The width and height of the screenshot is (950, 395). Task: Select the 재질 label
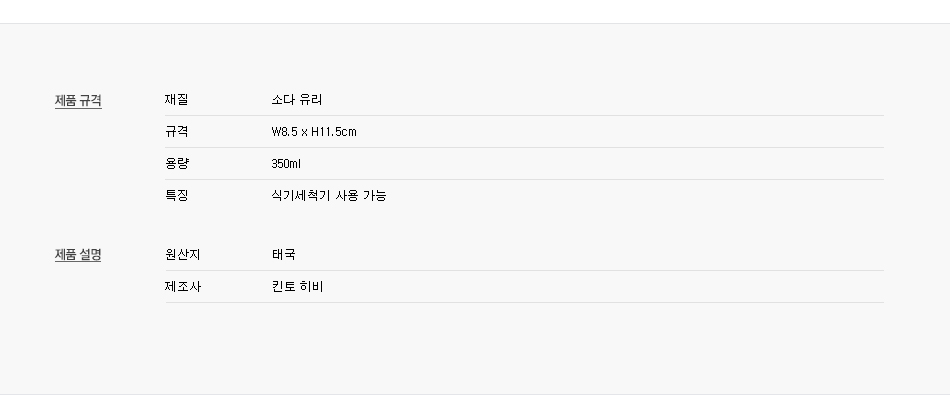(176, 99)
